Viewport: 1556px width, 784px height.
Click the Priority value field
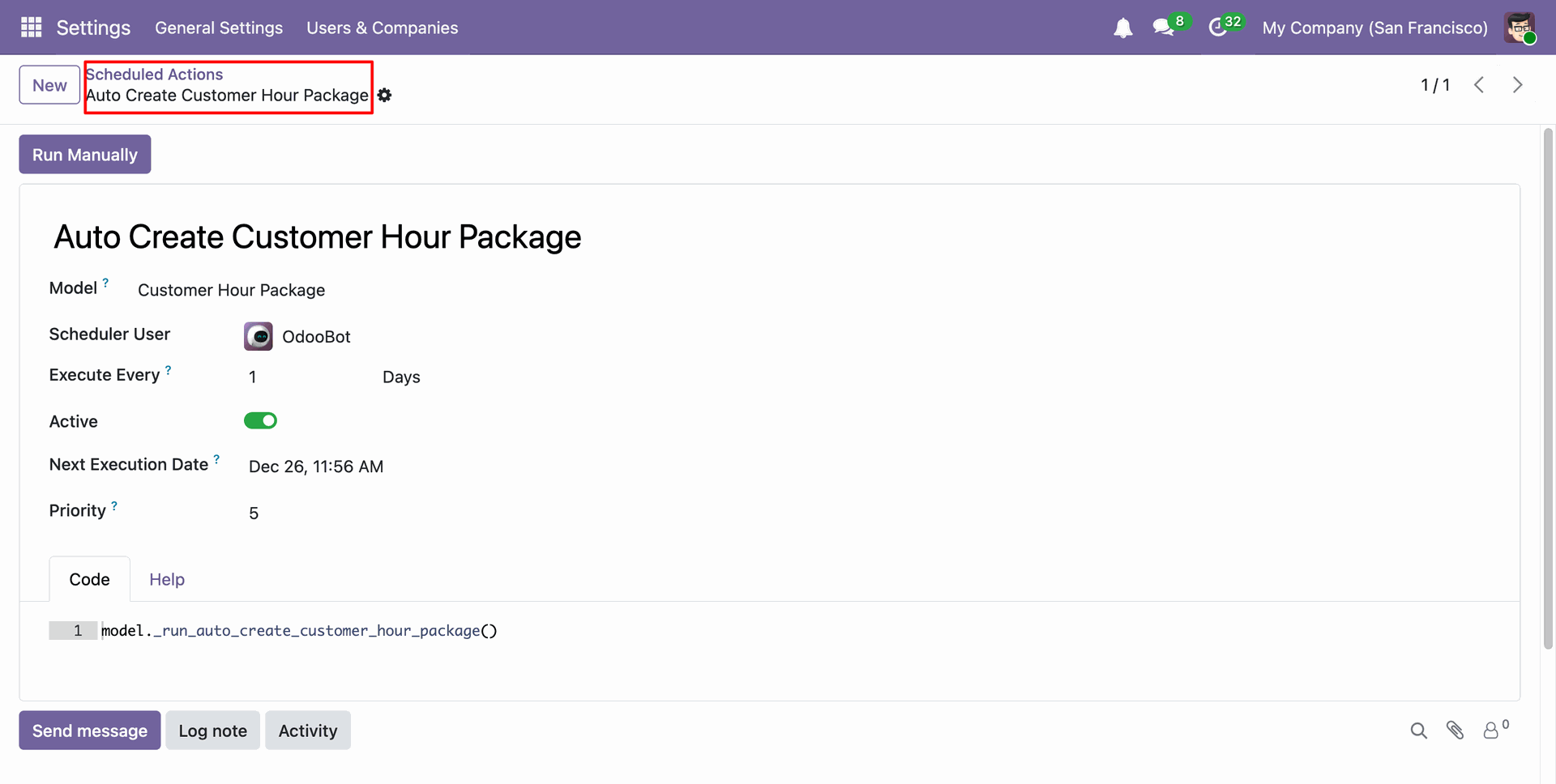point(254,513)
